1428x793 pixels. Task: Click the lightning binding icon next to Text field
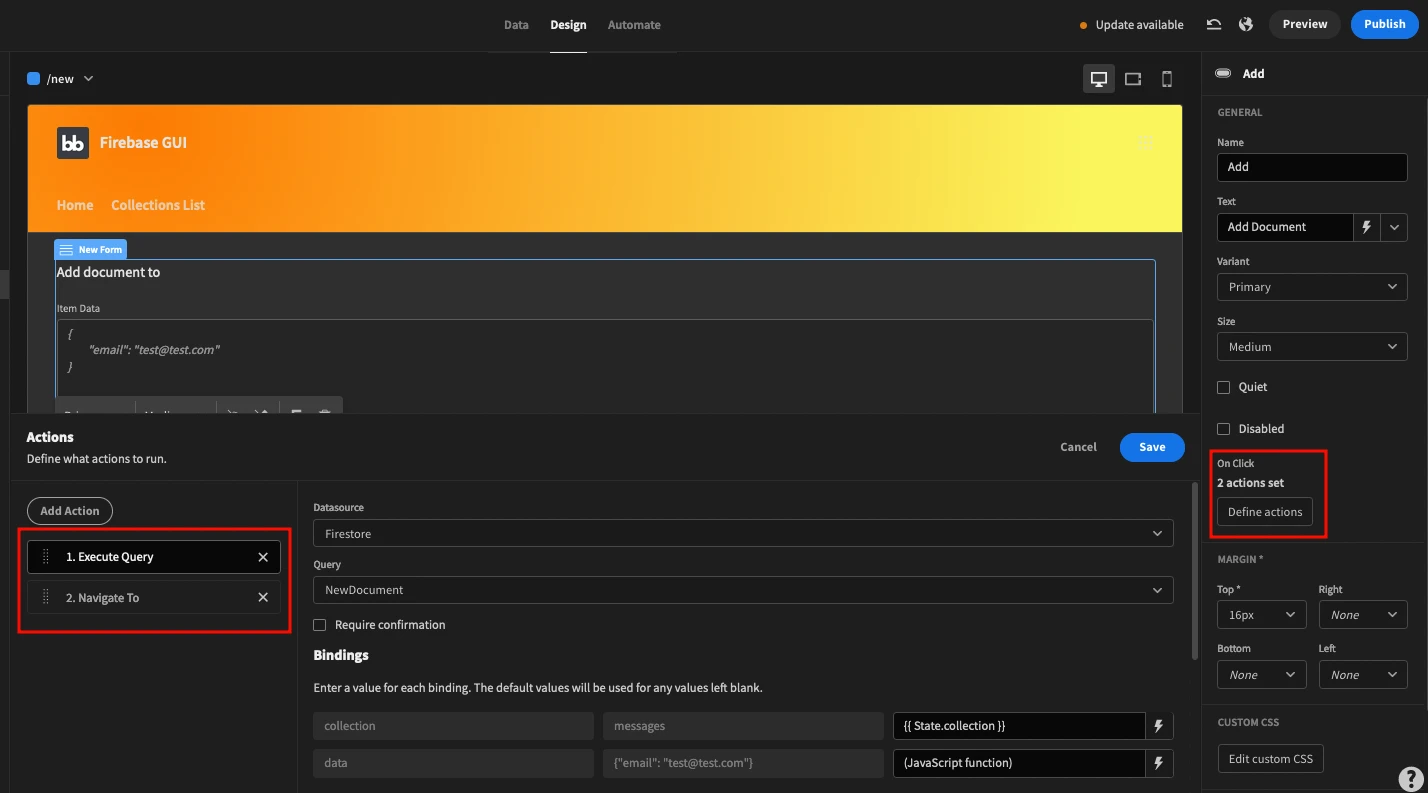tap(1367, 227)
